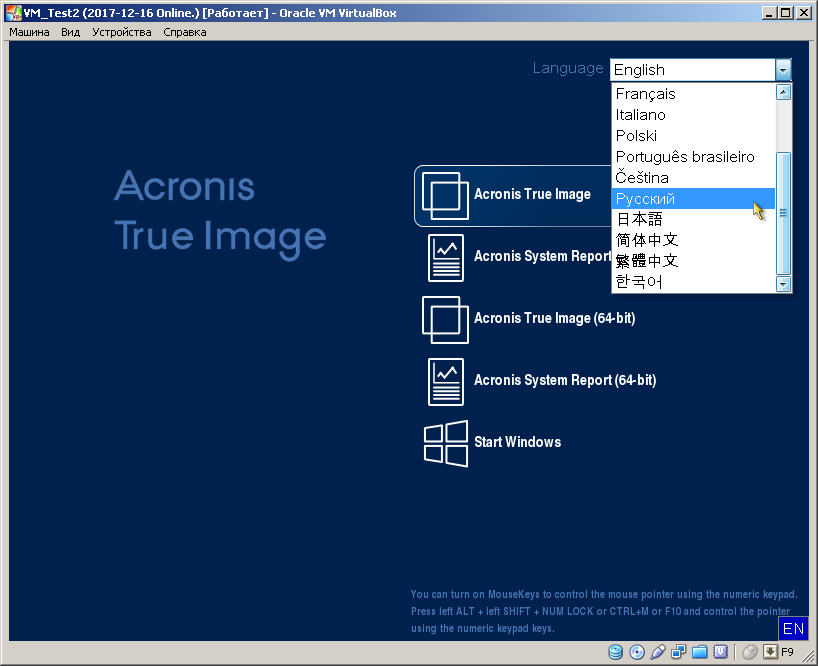818x666 pixels.
Task: Click the Start Windows logo icon
Action: [445, 443]
